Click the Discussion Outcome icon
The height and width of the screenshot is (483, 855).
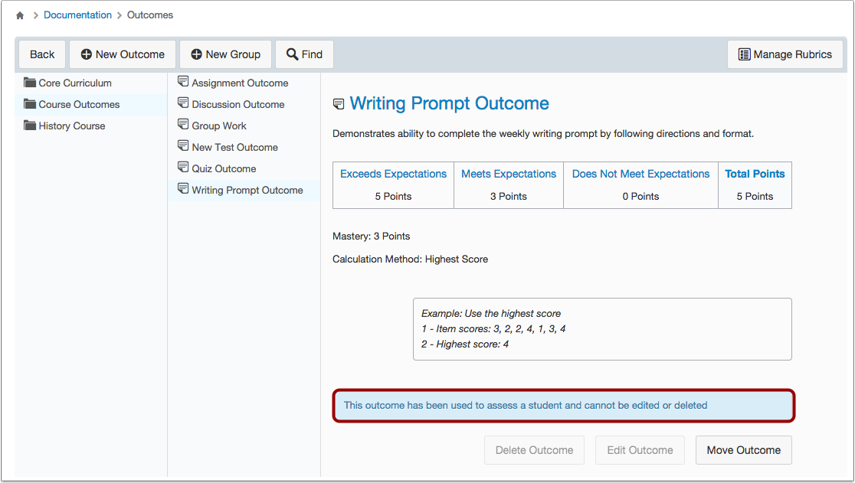coord(183,103)
